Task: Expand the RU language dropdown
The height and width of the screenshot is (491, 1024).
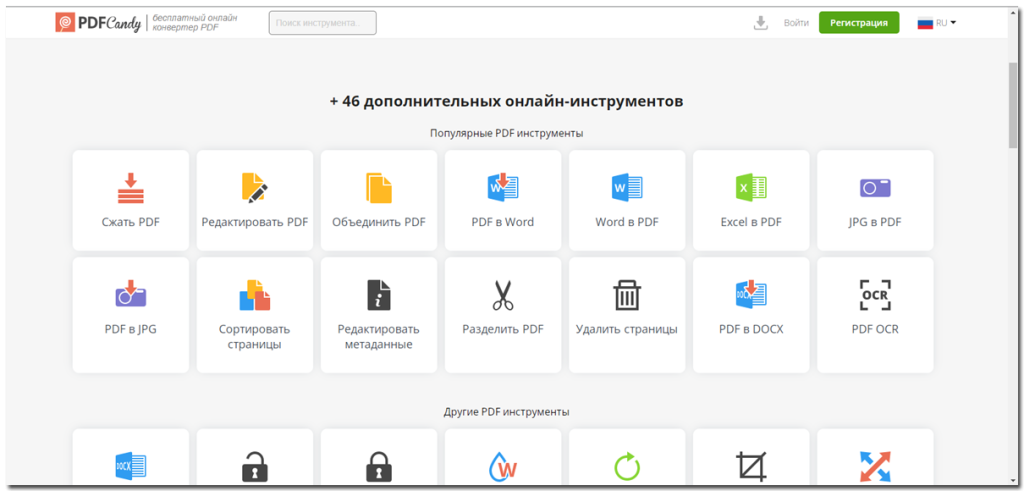Action: coord(938,23)
